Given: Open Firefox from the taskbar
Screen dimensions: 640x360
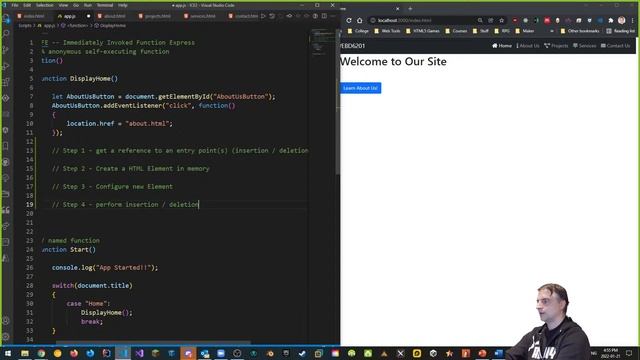Looking at the screenshot, I should (74, 353).
